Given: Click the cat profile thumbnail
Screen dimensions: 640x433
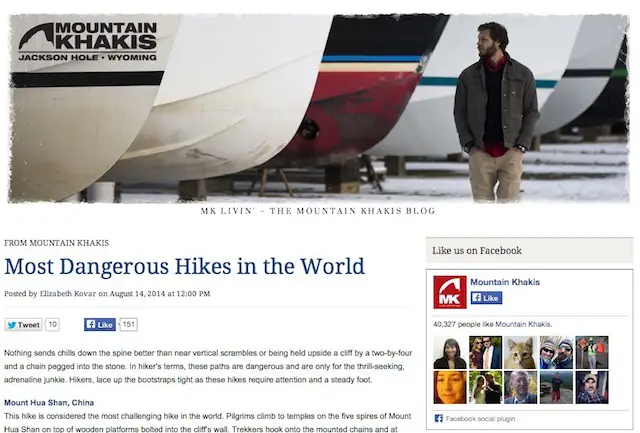Looking at the screenshot, I should (x=520, y=353).
